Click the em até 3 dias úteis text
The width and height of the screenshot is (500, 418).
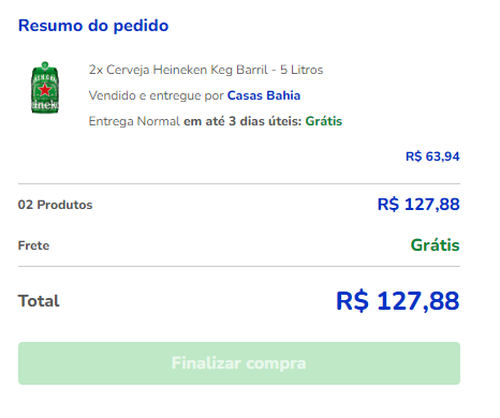[243, 121]
